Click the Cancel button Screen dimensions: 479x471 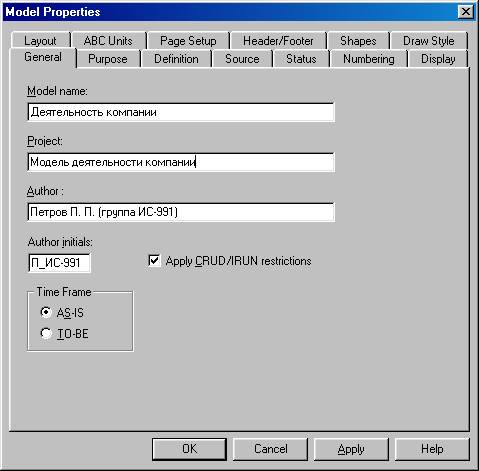click(270, 449)
